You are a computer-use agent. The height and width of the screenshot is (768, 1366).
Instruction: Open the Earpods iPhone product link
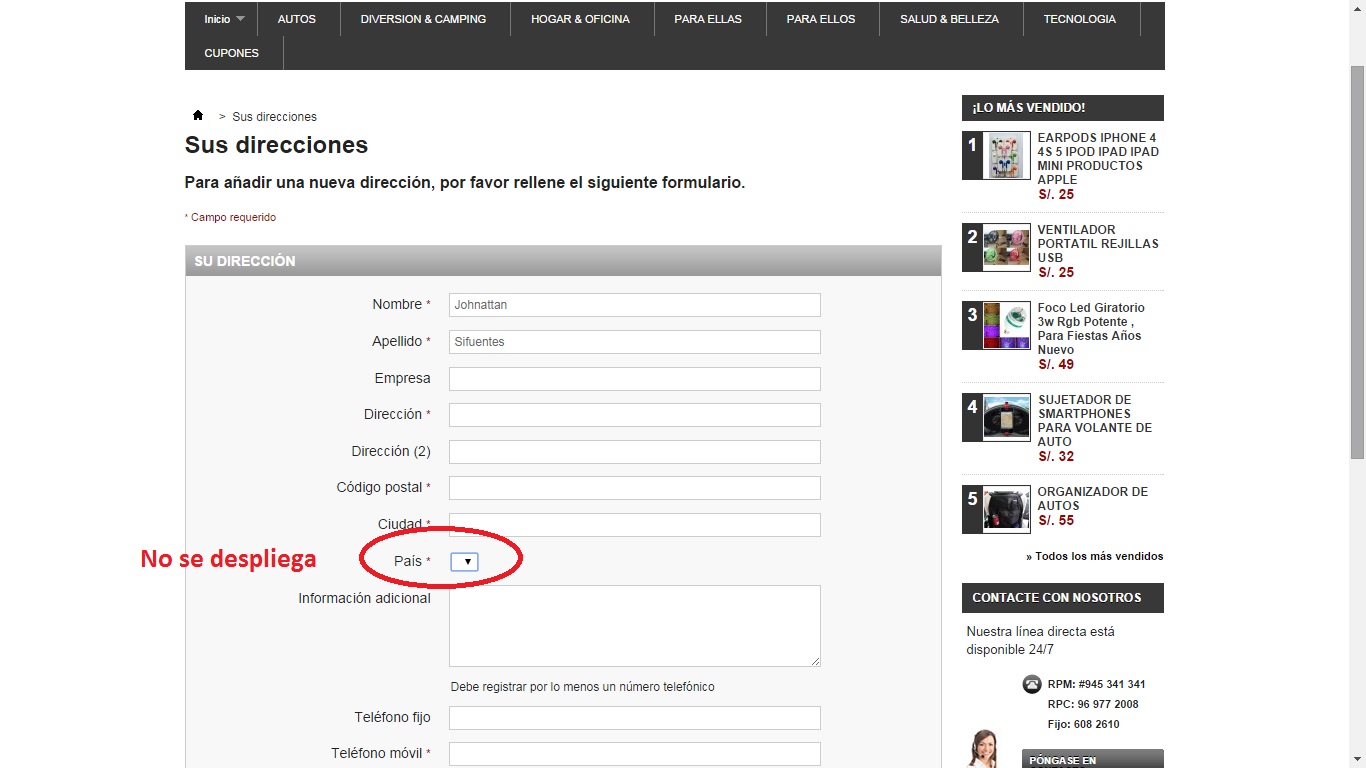pyautogui.click(x=1098, y=159)
